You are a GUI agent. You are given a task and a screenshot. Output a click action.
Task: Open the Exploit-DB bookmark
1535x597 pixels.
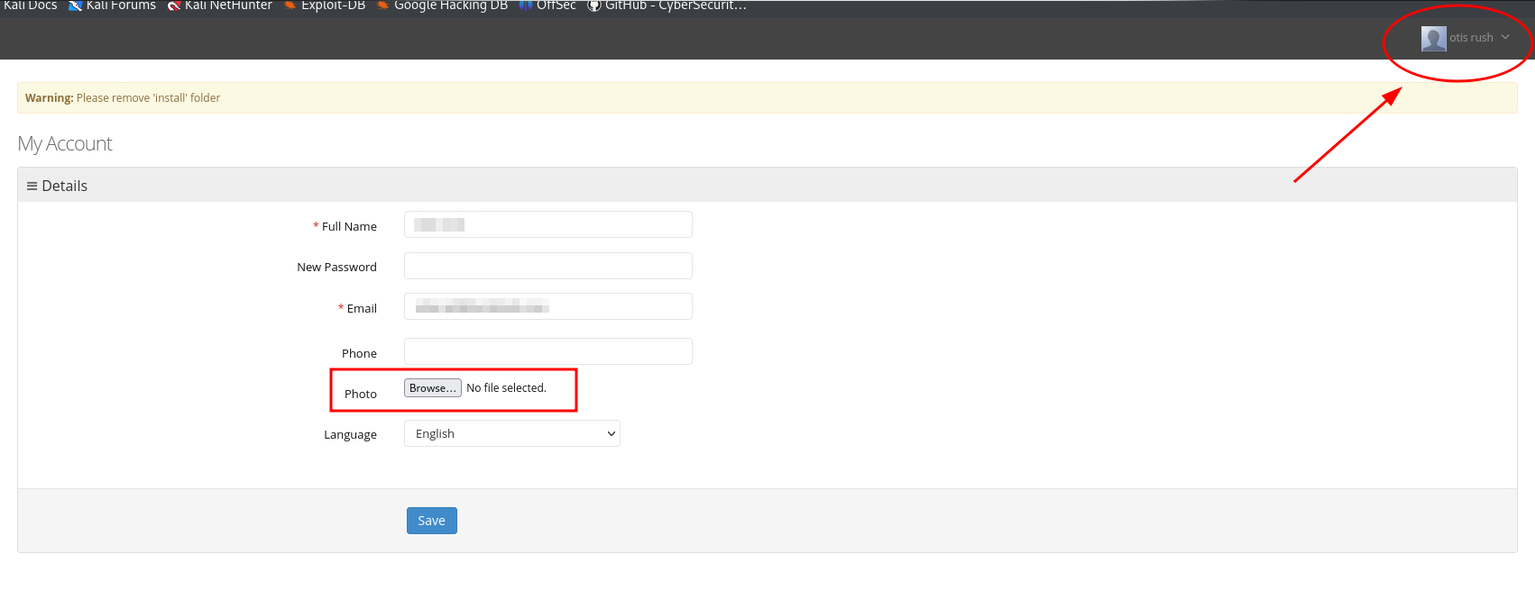[x=325, y=6]
